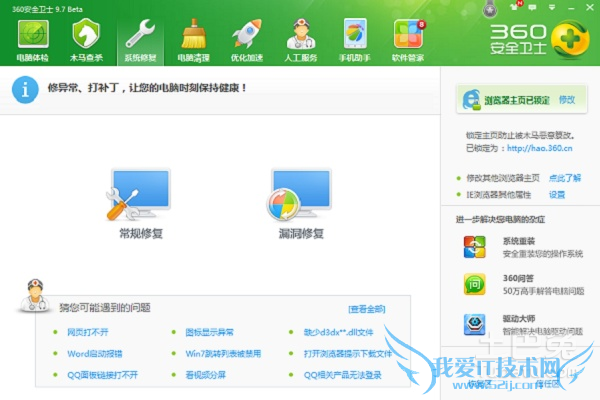This screenshot has width=600, height=400.
Task: Open the 系统重装 icon
Action: point(474,247)
